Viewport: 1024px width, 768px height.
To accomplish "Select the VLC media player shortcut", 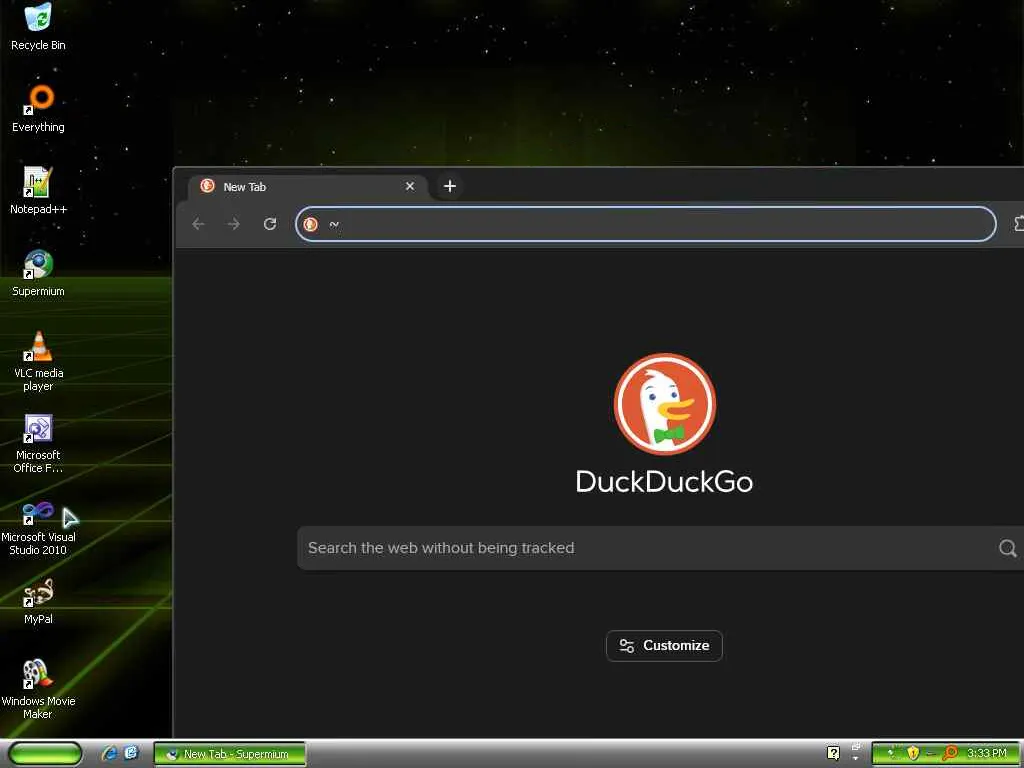I will click(38, 361).
